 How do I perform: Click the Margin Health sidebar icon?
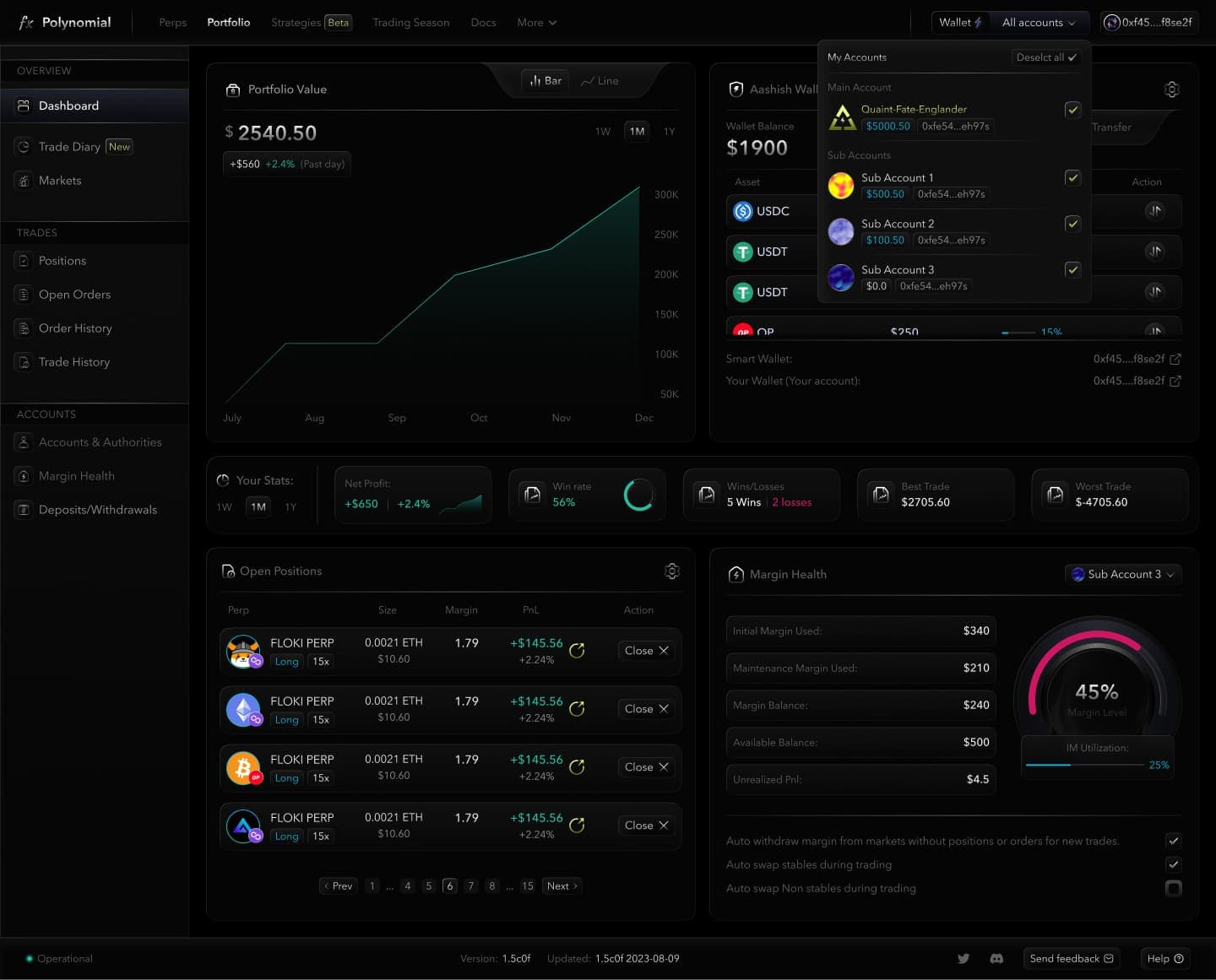(24, 476)
